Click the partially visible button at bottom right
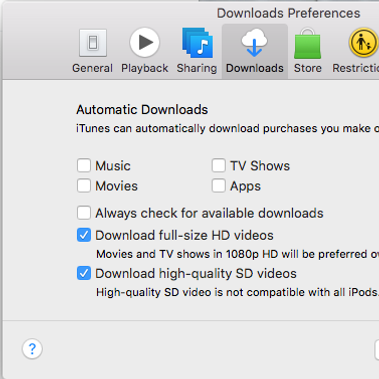This screenshot has height=379, width=379. pyautogui.click(x=377, y=350)
